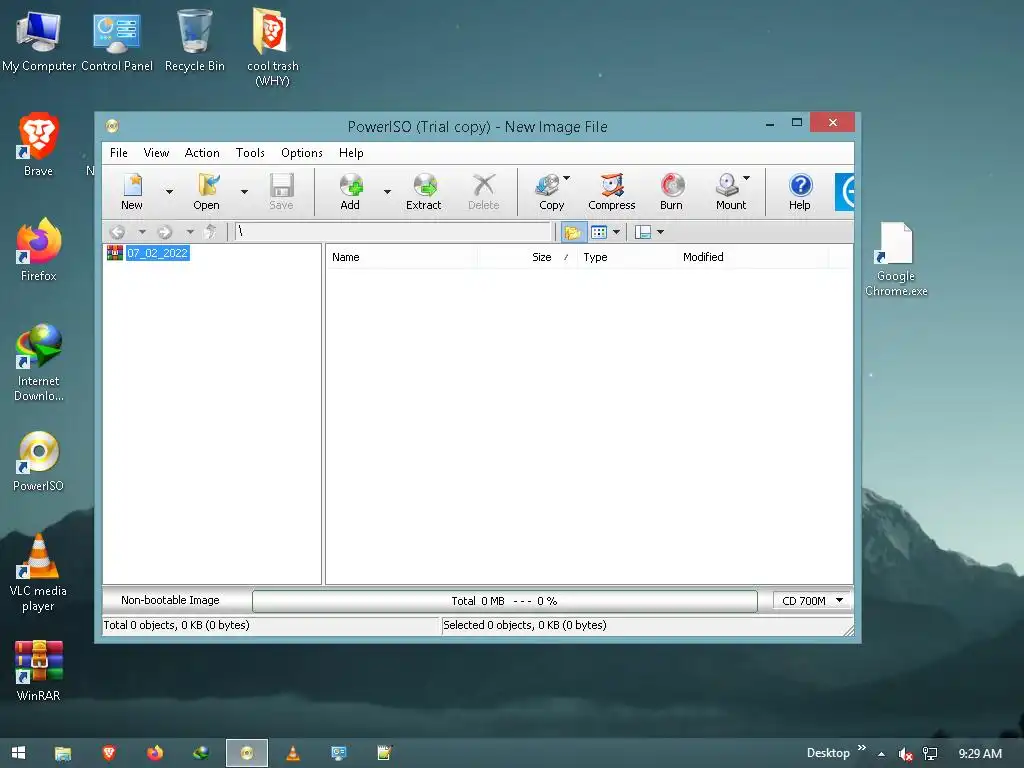Open an image file with the Open icon
Viewport: 1024px width, 768px height.
(x=206, y=191)
